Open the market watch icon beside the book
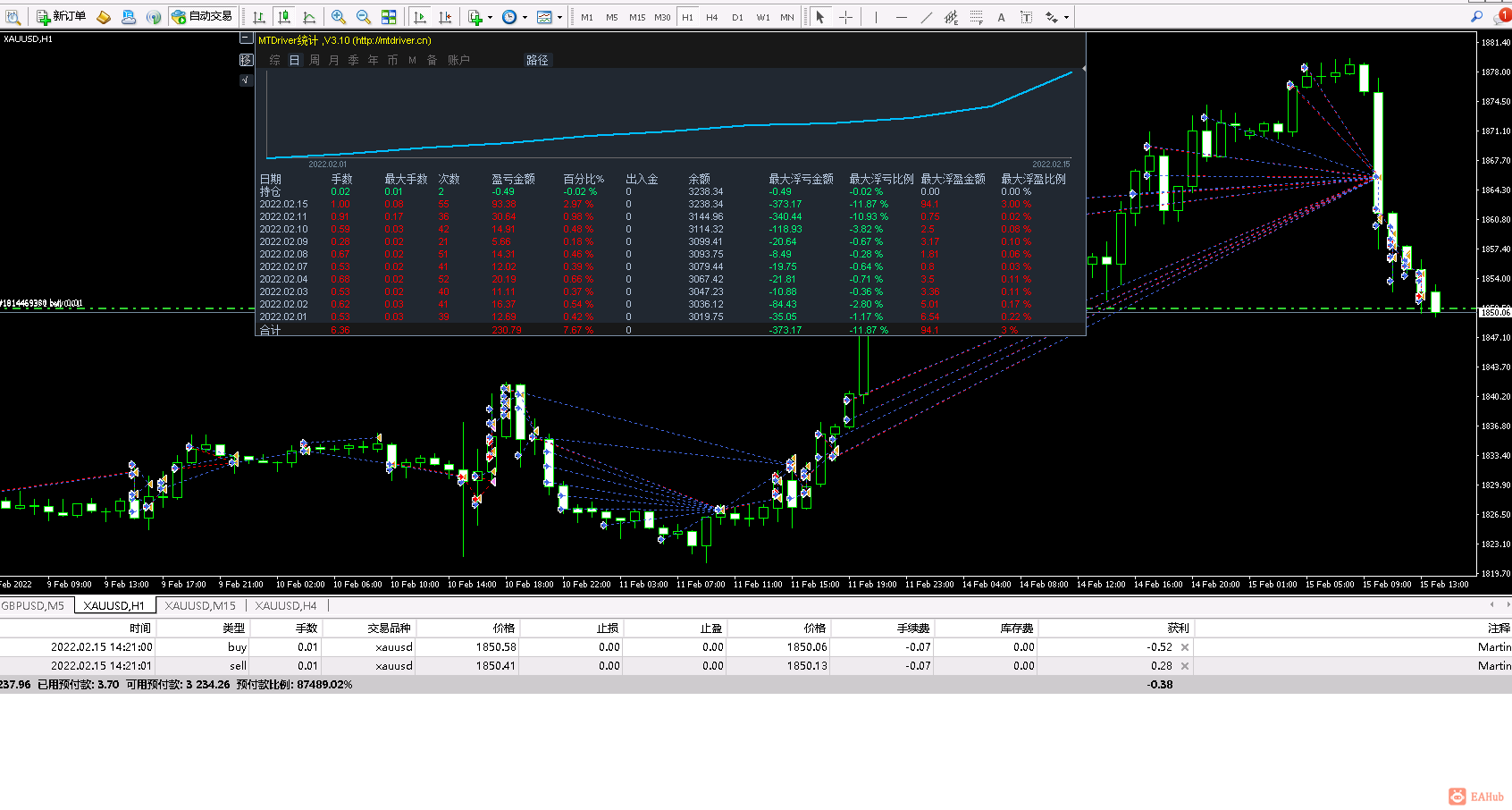 [x=129, y=16]
